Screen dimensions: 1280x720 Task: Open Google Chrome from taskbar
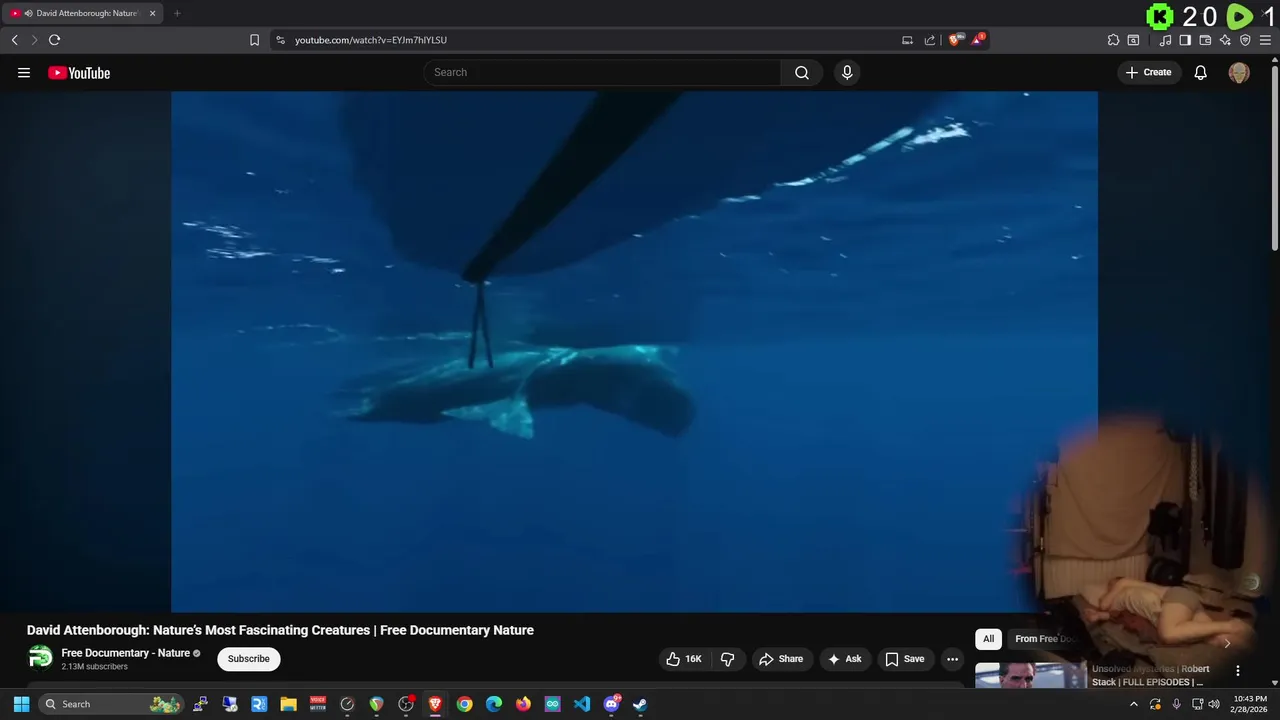pos(464,704)
